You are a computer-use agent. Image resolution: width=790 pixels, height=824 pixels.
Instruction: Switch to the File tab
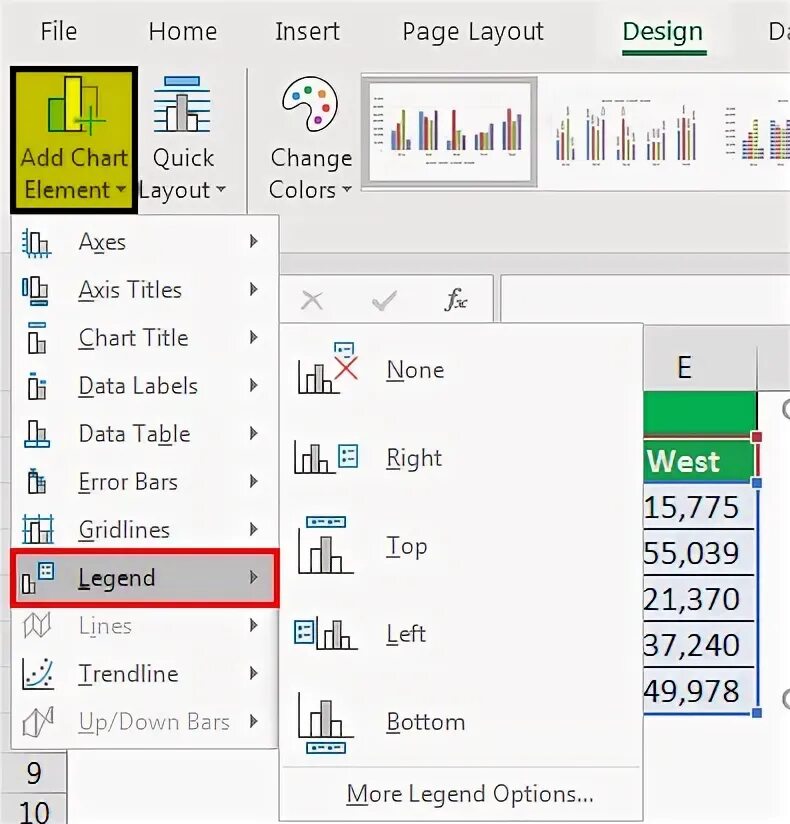pos(59,32)
